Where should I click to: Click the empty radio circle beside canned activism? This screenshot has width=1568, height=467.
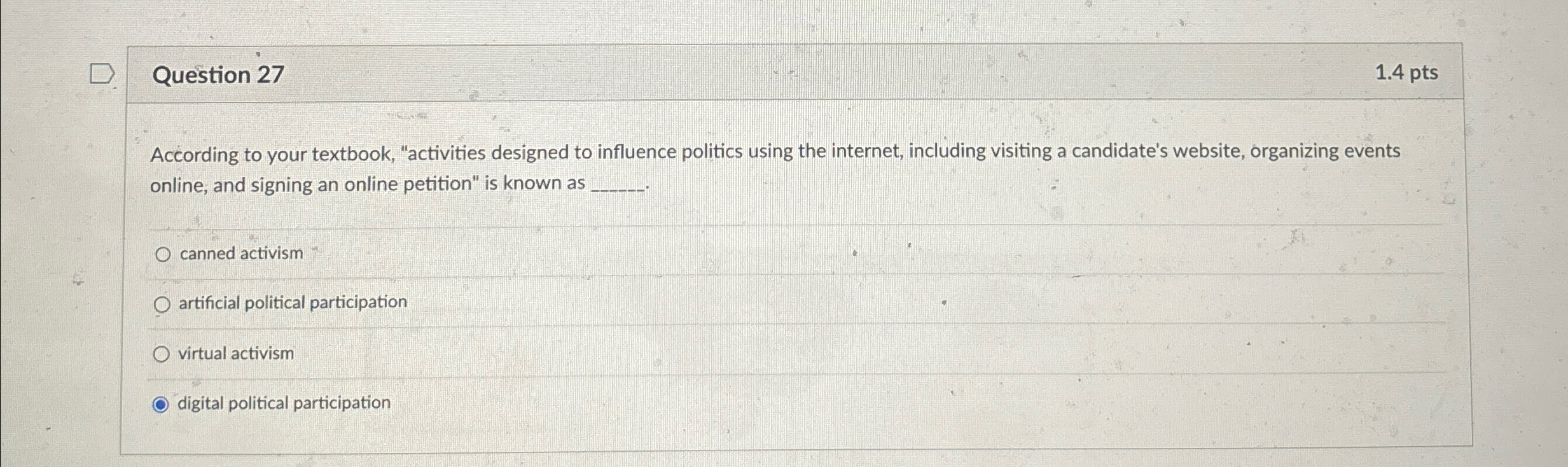(x=163, y=254)
